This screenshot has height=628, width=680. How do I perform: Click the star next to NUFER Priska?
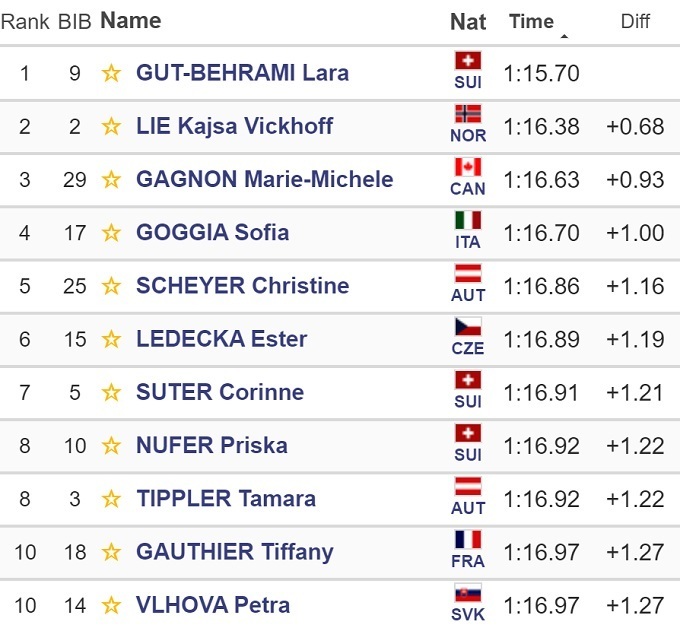click(111, 445)
